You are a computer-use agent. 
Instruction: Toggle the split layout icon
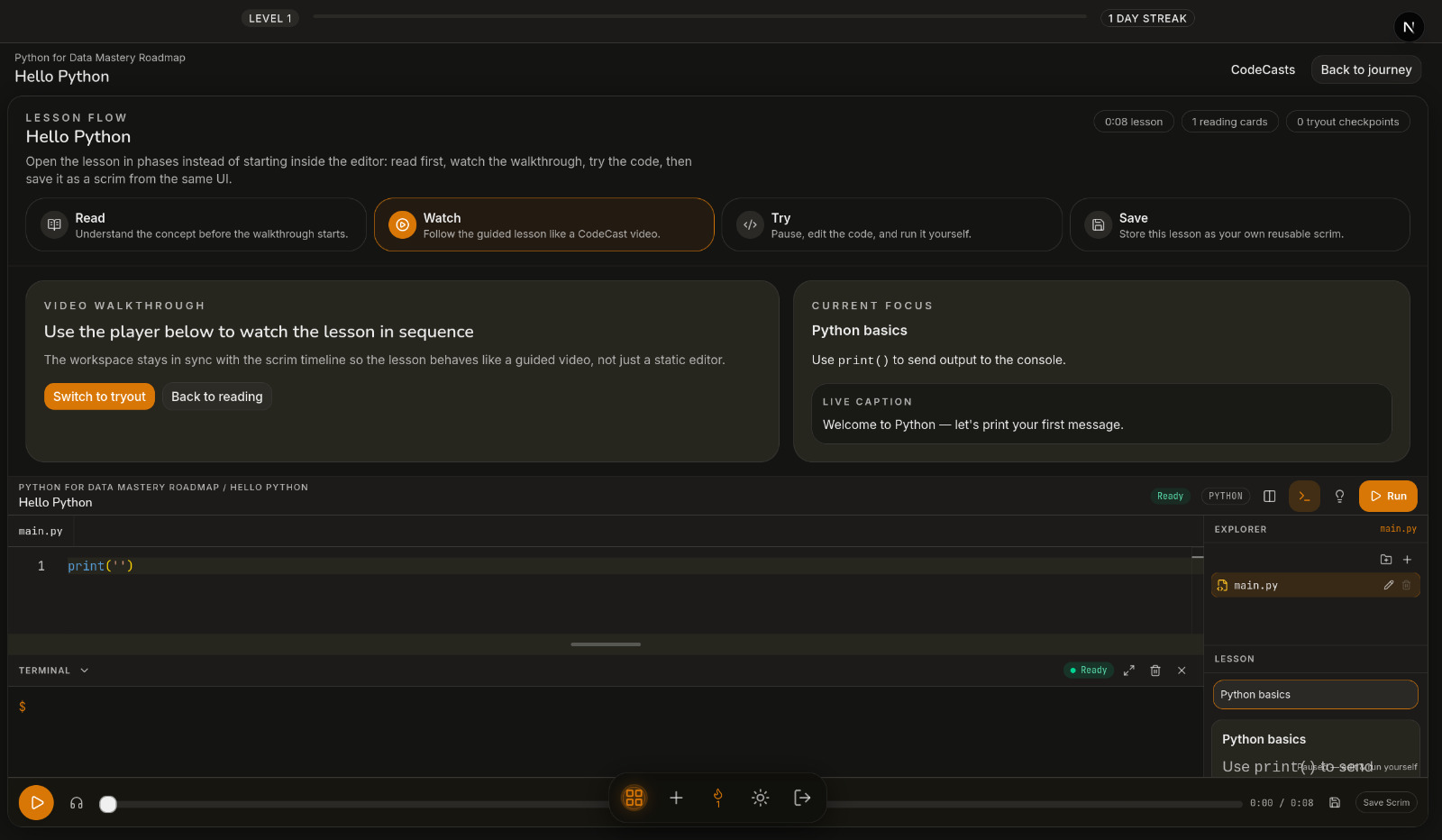(1269, 496)
